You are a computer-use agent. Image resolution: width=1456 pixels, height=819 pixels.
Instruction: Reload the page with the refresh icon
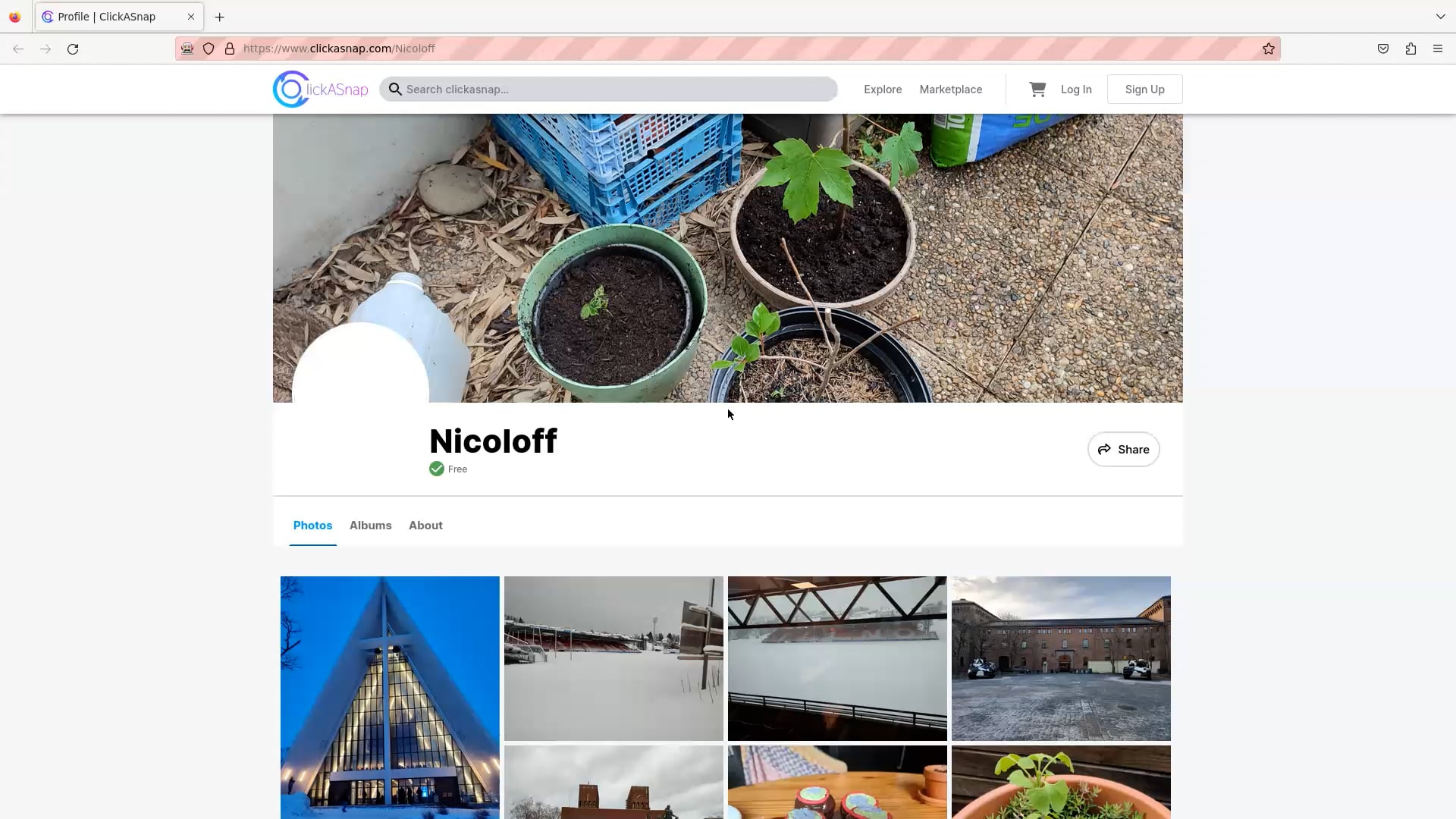pyautogui.click(x=73, y=49)
